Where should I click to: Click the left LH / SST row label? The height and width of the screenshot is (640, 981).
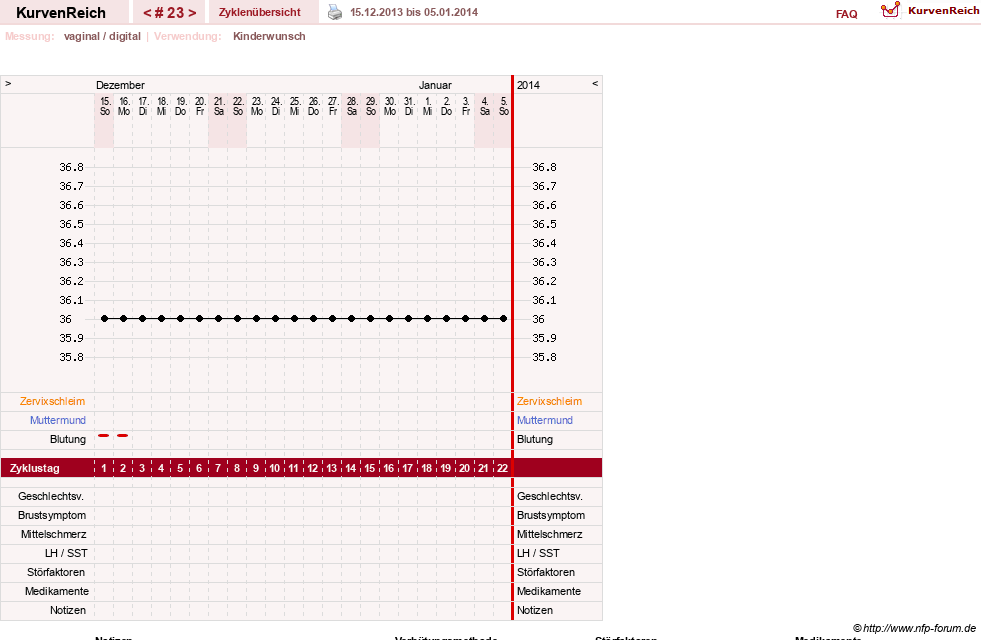tap(66, 553)
